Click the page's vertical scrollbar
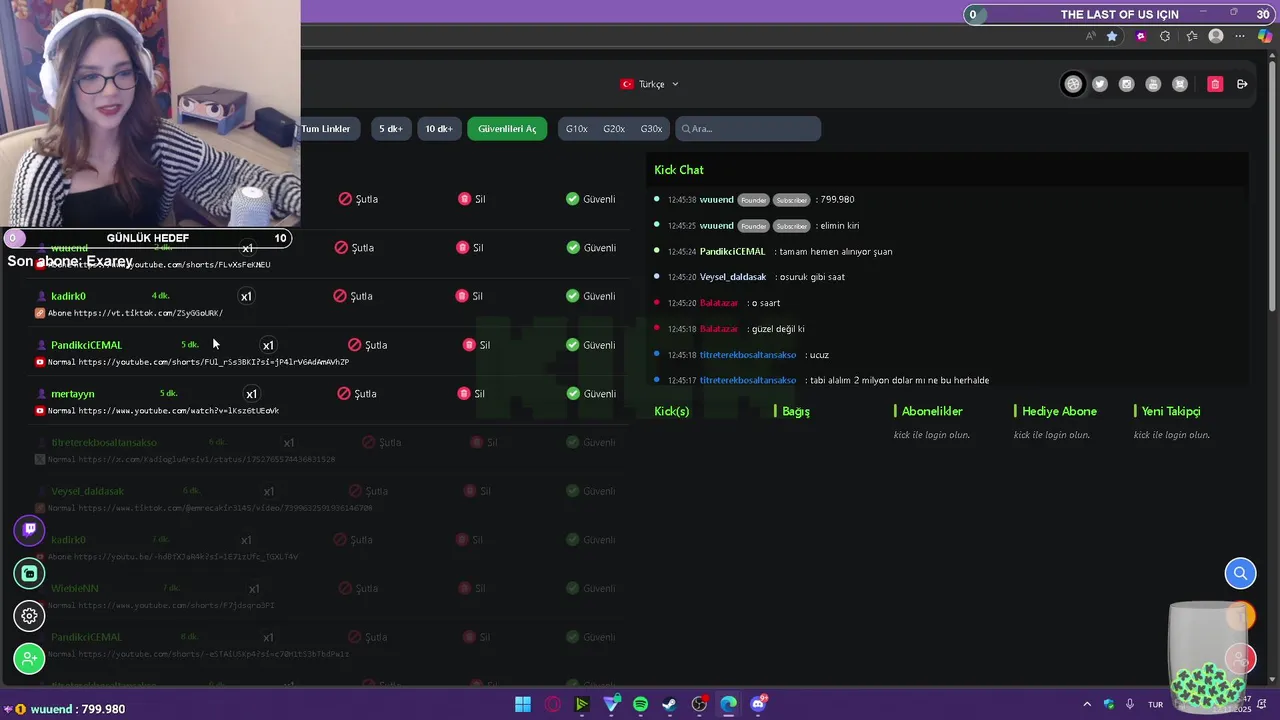Image resolution: width=1280 pixels, height=720 pixels. click(x=1273, y=187)
